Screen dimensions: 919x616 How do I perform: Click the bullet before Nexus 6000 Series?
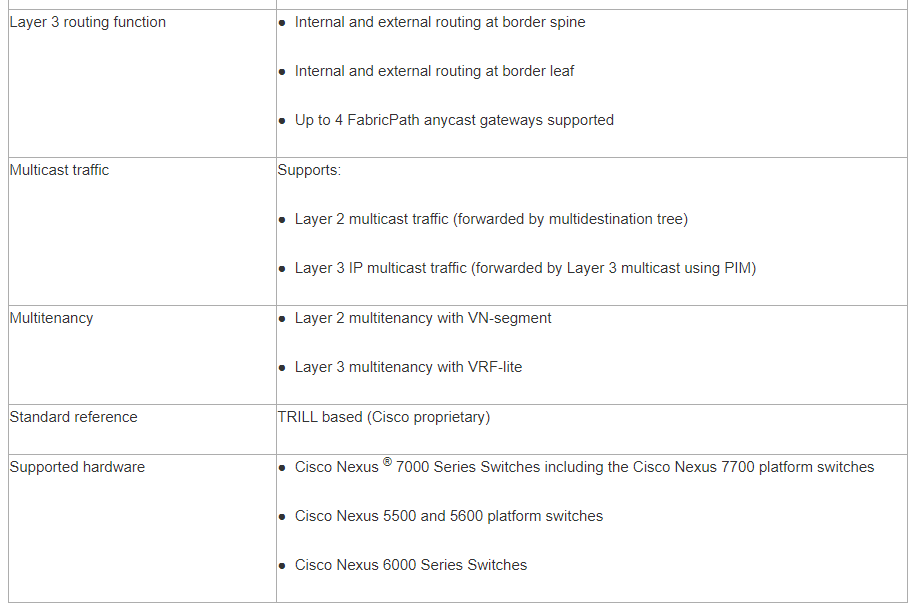point(283,566)
